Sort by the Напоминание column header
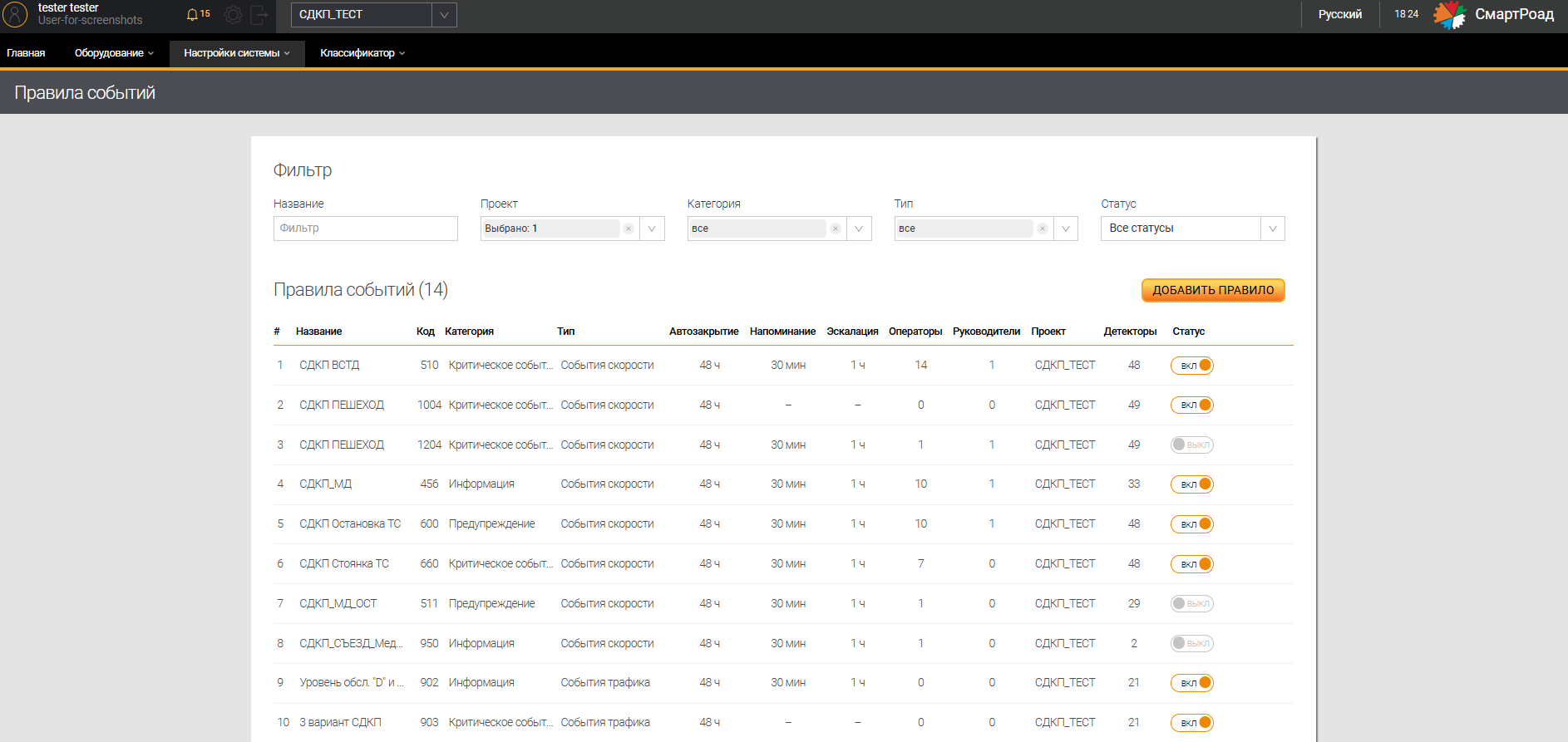 [x=782, y=332]
